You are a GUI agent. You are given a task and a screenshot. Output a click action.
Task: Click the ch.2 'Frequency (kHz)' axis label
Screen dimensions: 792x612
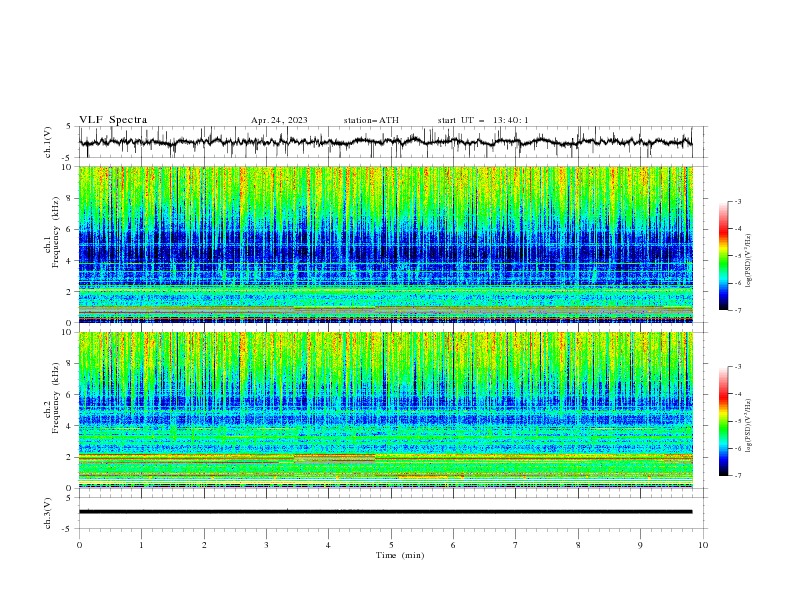56,397
